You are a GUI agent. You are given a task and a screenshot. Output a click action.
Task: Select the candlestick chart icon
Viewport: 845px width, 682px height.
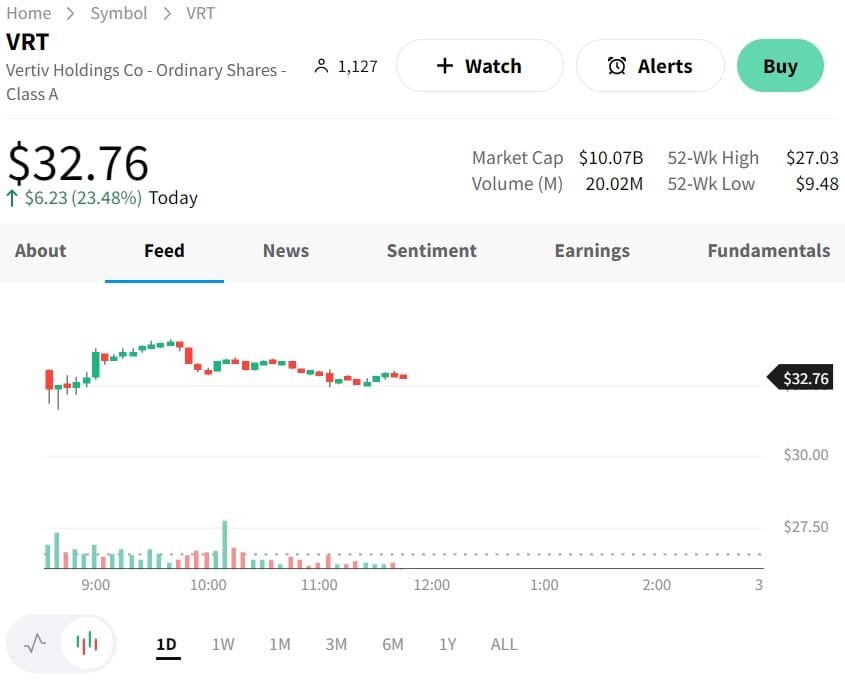pos(88,643)
